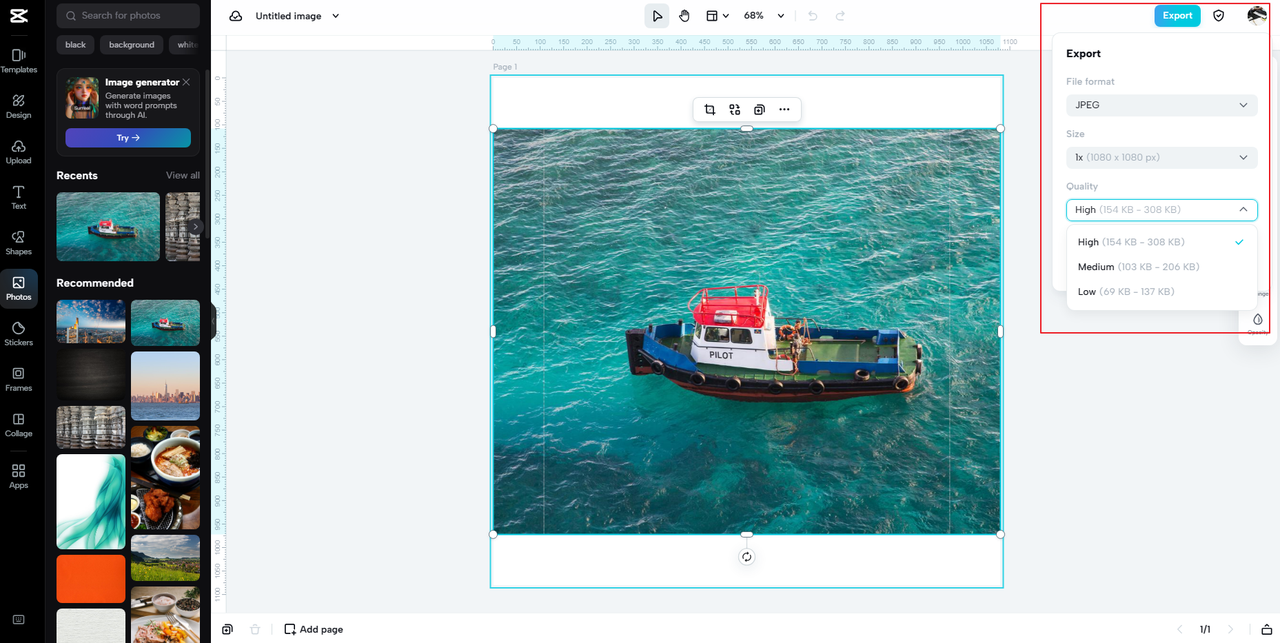Close the Image generator promo card
Viewport: 1280px width, 643px height.
186,82
